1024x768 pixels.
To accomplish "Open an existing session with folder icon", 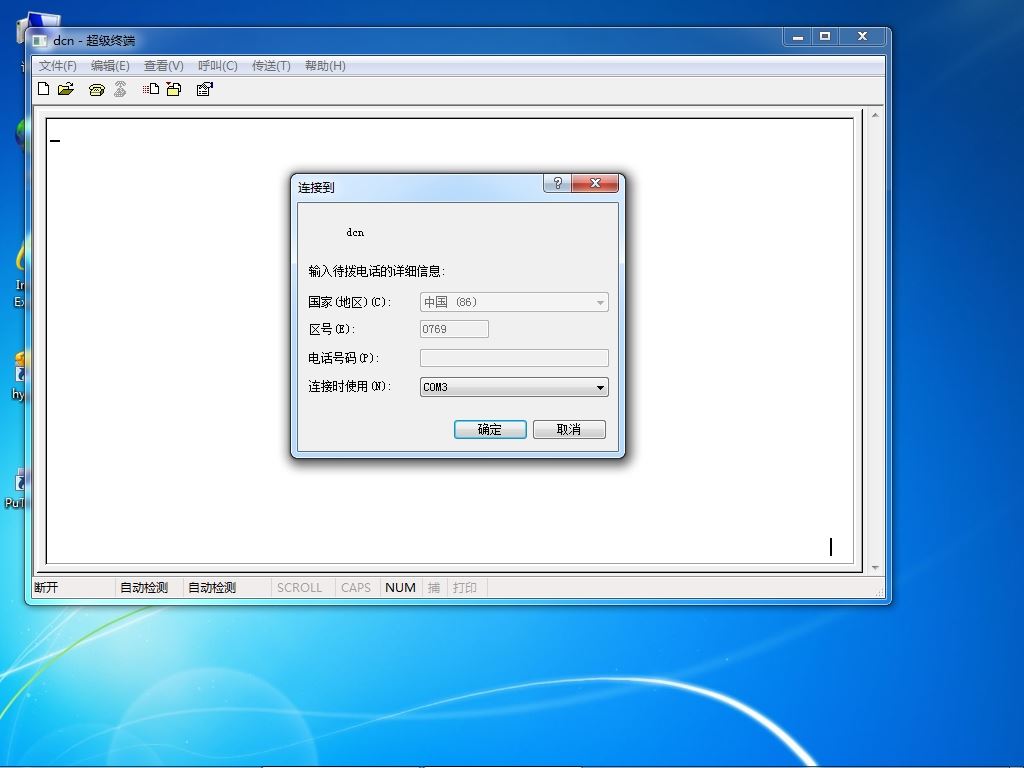I will click(65, 89).
